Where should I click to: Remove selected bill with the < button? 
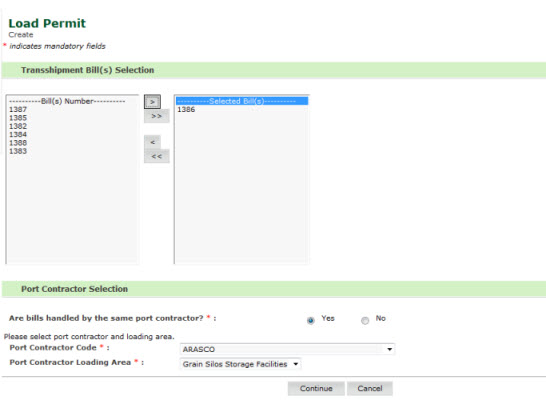(x=153, y=142)
